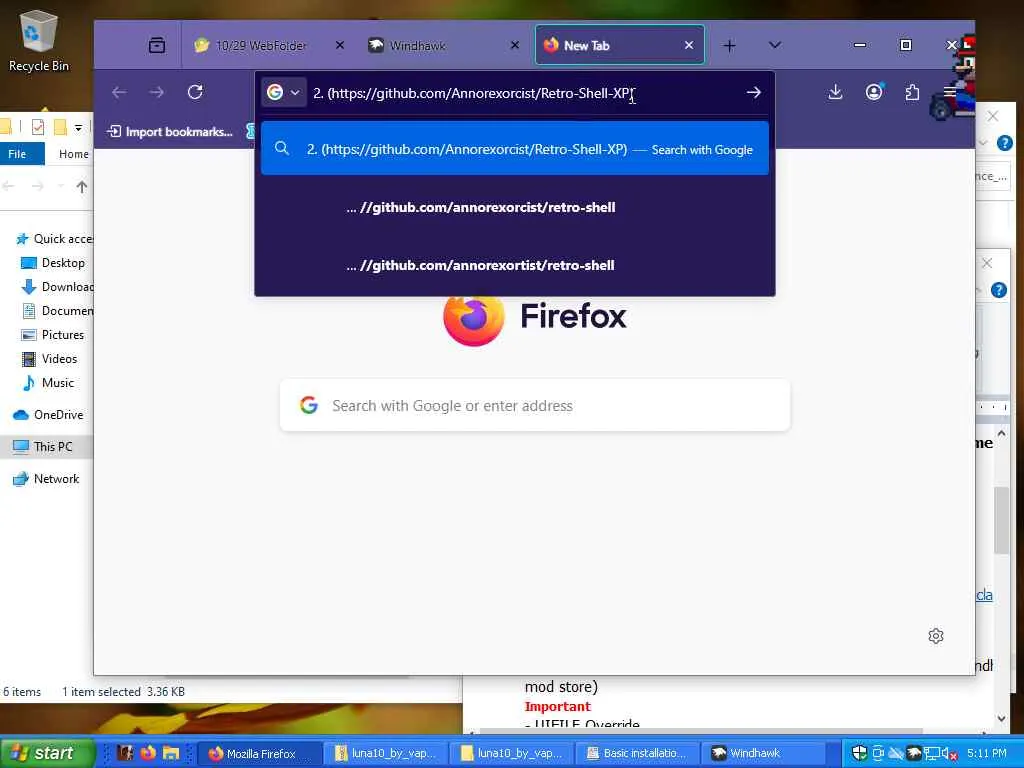The width and height of the screenshot is (1024, 768).
Task: Open new tab personalize gear icon
Action: pyautogui.click(x=936, y=635)
